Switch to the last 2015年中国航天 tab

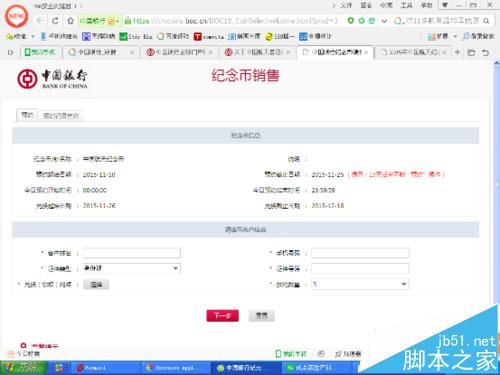click(413, 52)
